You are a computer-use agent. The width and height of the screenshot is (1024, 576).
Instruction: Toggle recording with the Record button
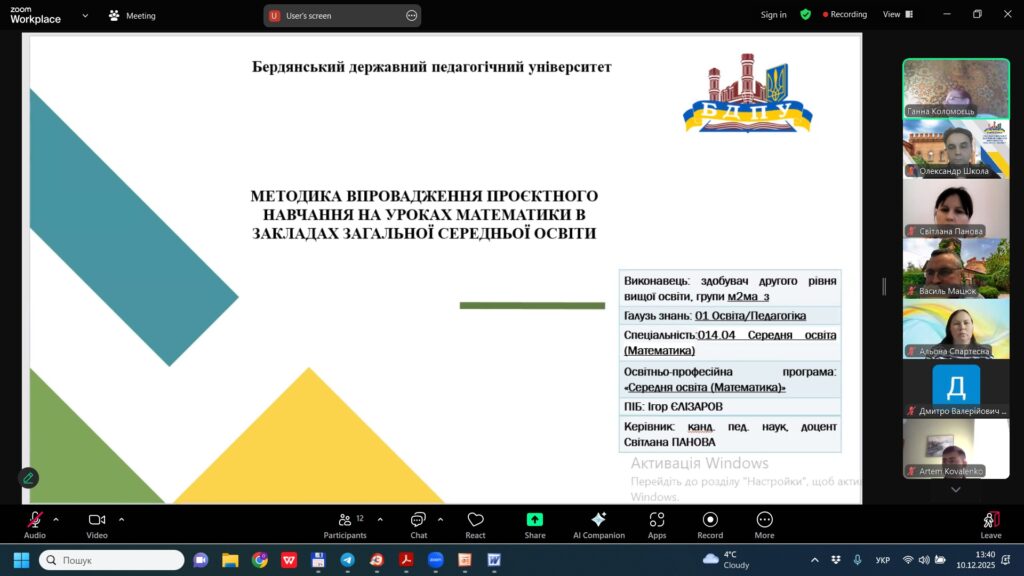[710, 524]
